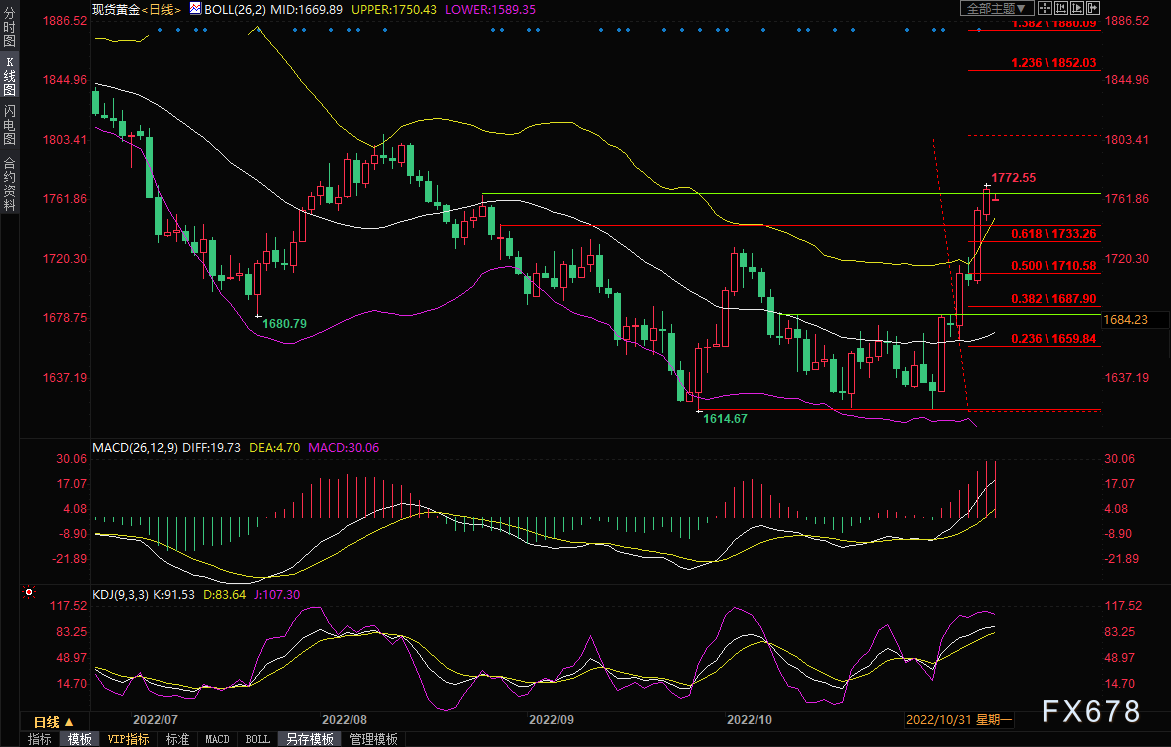Select the K线图 side tab
This screenshot has height=747, width=1171.
[x=9, y=76]
